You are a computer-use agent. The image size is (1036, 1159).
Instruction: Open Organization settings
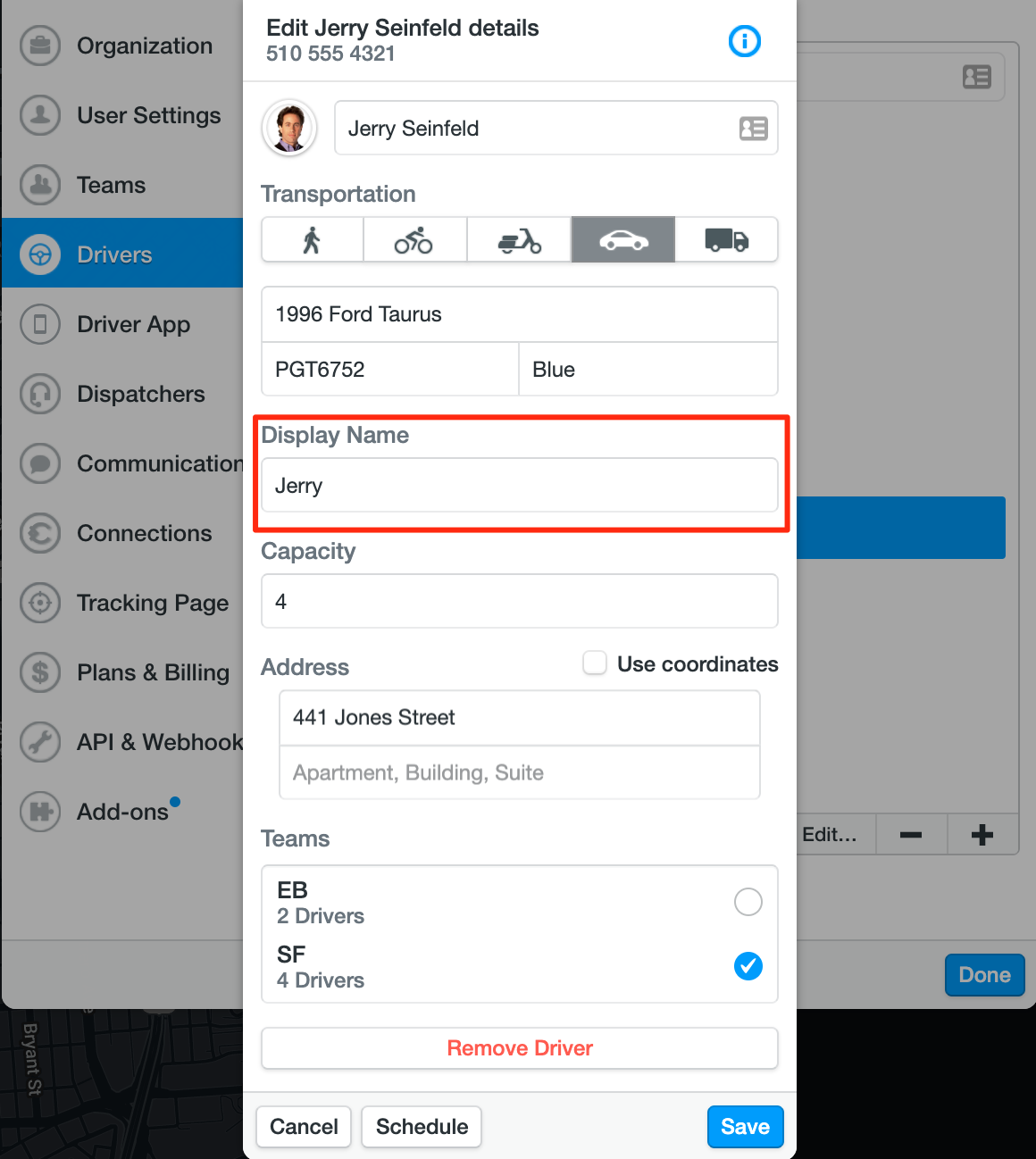coord(144,46)
